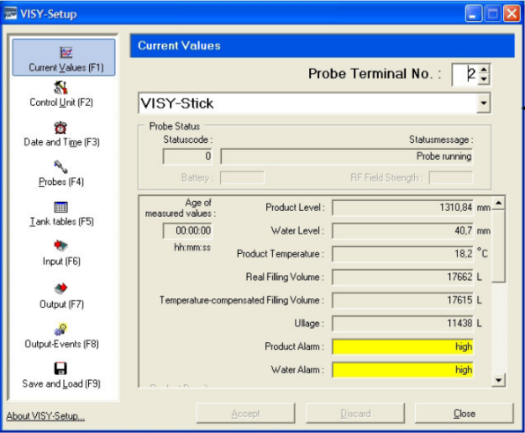Click the Save and Load floppy icon
This screenshot has width=525, height=433.
pyautogui.click(x=61, y=368)
